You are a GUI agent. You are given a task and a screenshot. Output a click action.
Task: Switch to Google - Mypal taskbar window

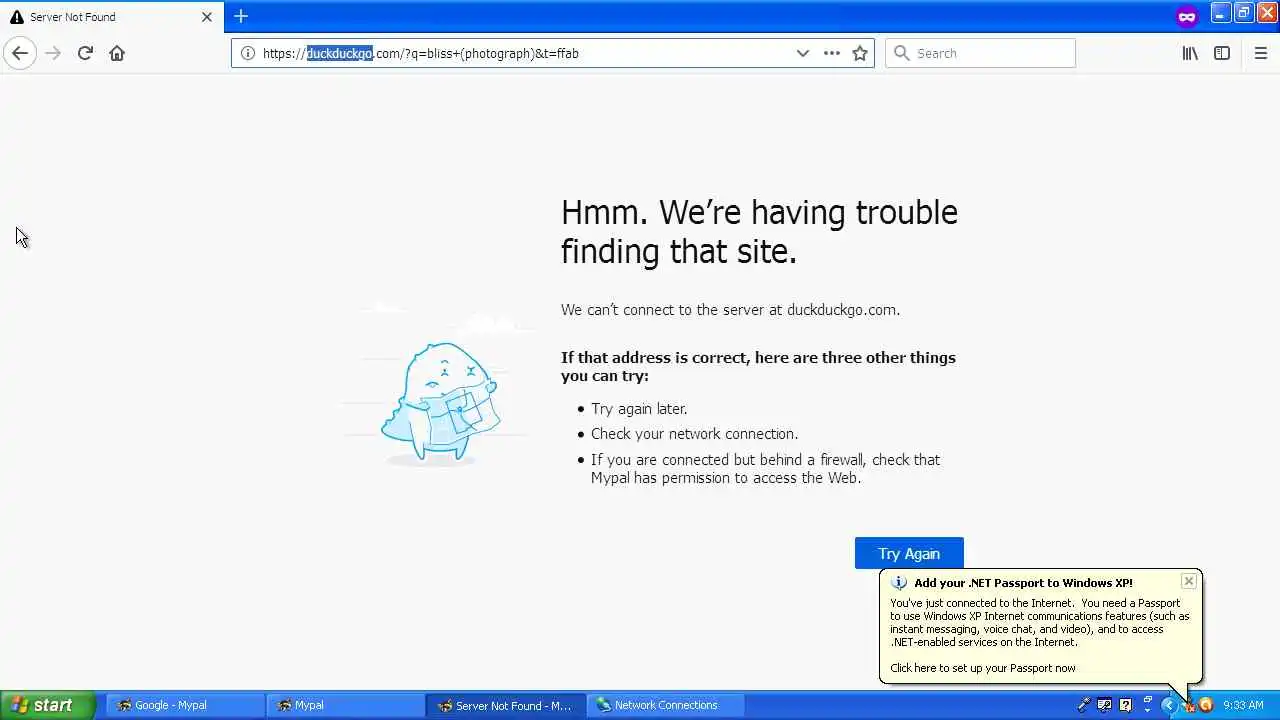[186, 705]
